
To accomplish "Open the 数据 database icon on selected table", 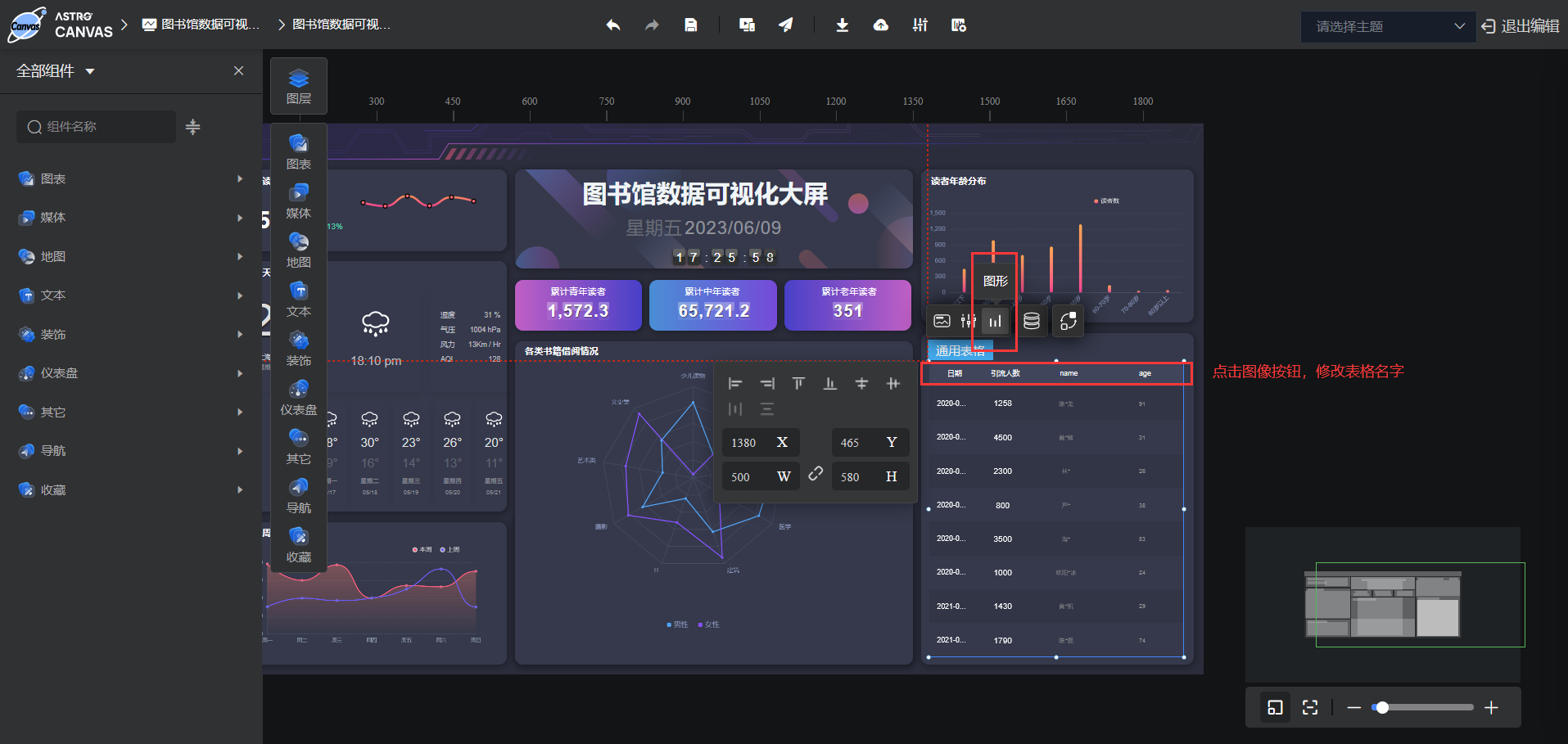I will tap(1031, 321).
